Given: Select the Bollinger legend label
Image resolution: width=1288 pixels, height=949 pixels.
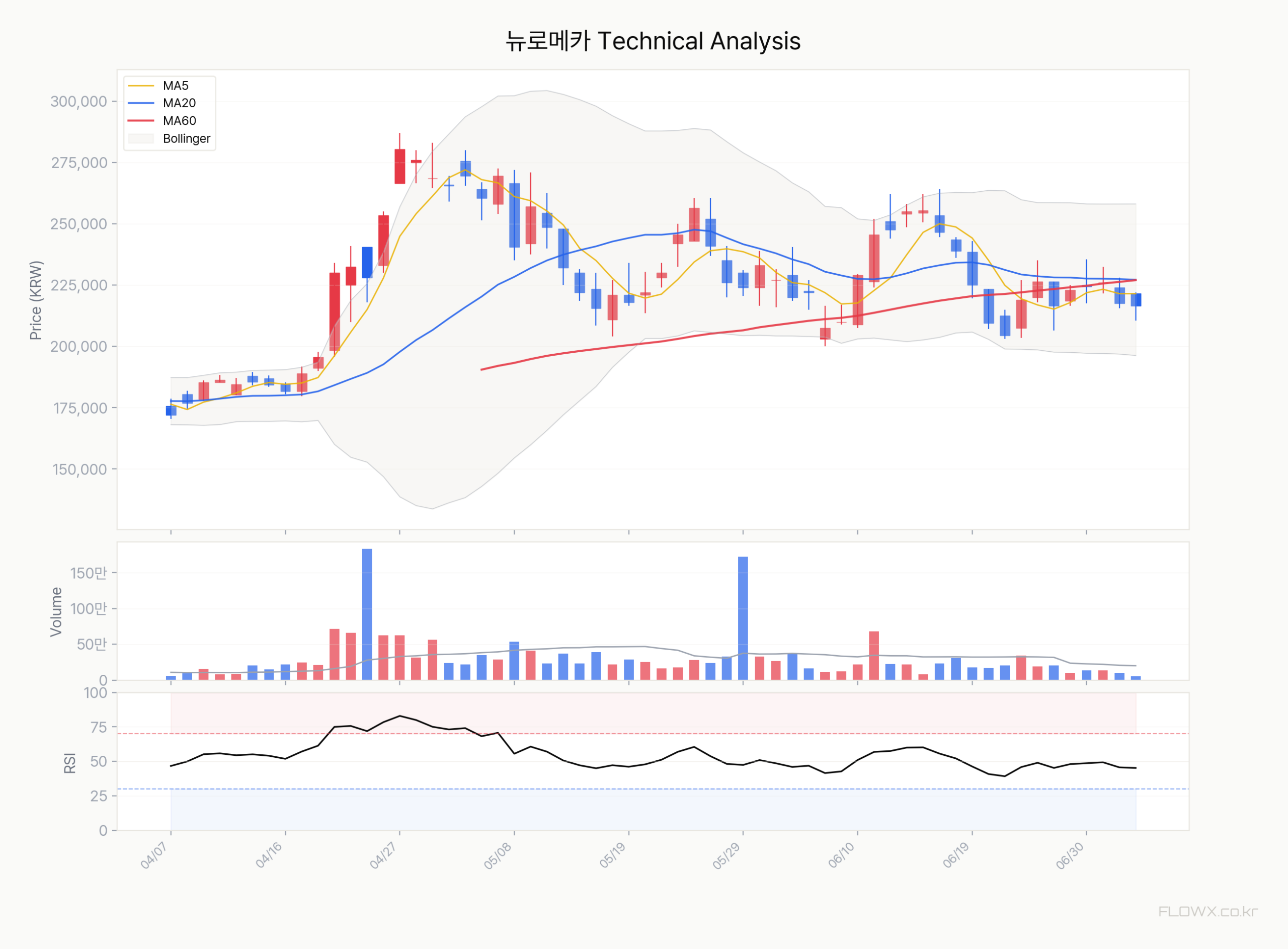Looking at the screenshot, I should pos(187,138).
